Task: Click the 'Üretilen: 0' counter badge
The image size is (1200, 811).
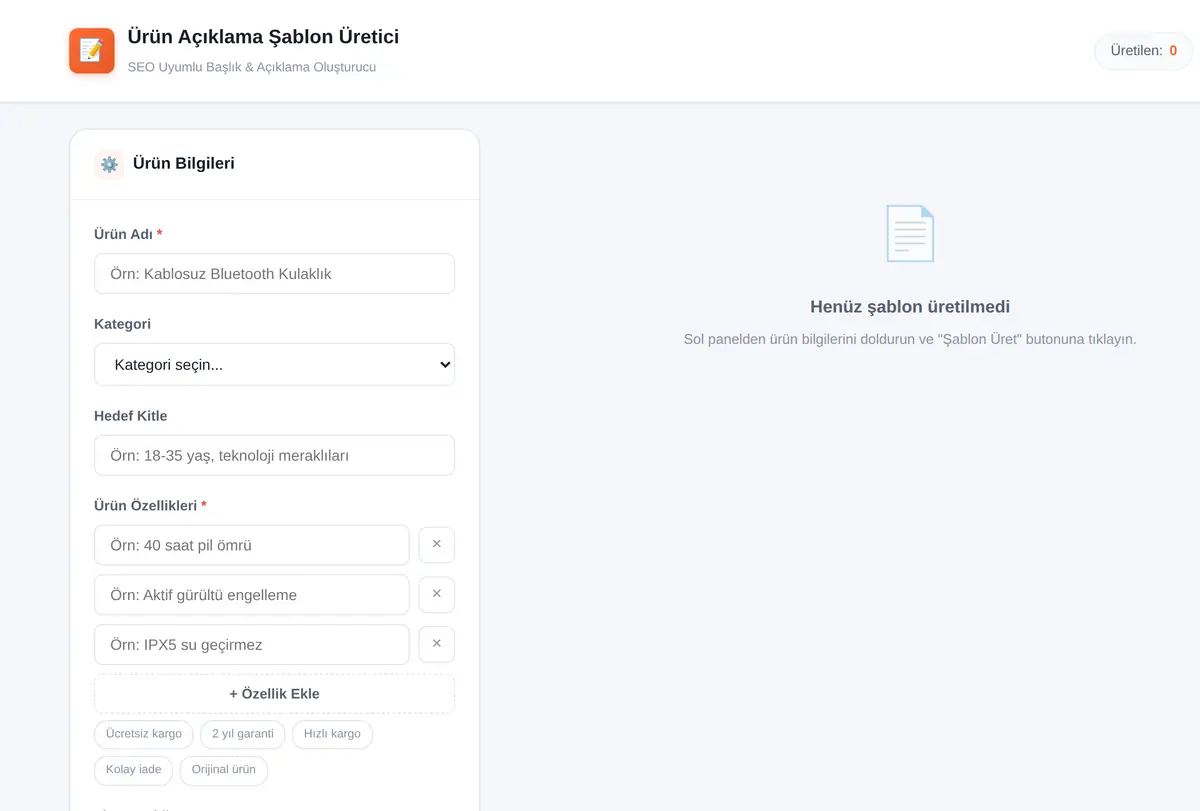Action: [1144, 51]
